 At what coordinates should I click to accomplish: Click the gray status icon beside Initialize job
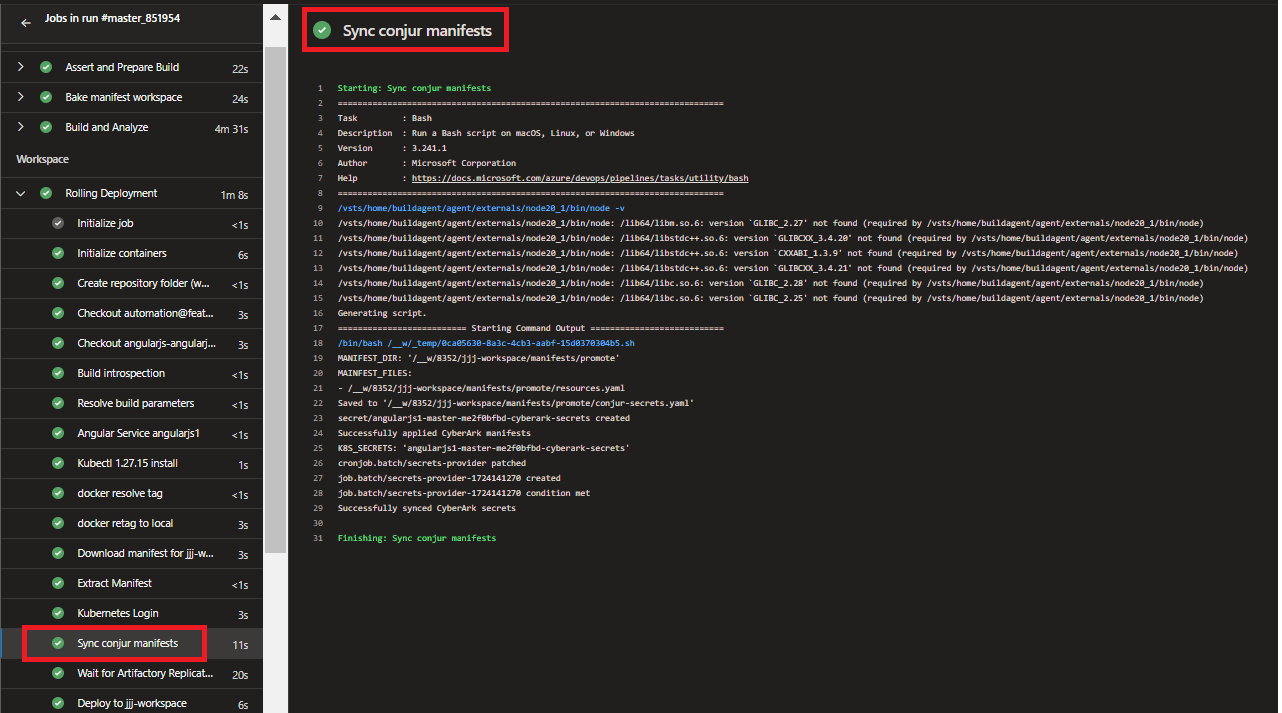pyautogui.click(x=58, y=223)
